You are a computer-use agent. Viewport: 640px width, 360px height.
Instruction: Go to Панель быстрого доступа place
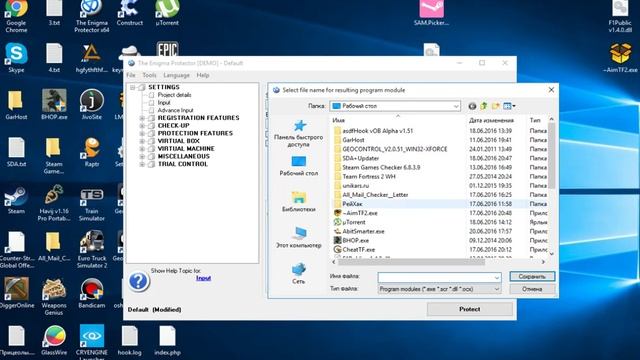point(298,133)
